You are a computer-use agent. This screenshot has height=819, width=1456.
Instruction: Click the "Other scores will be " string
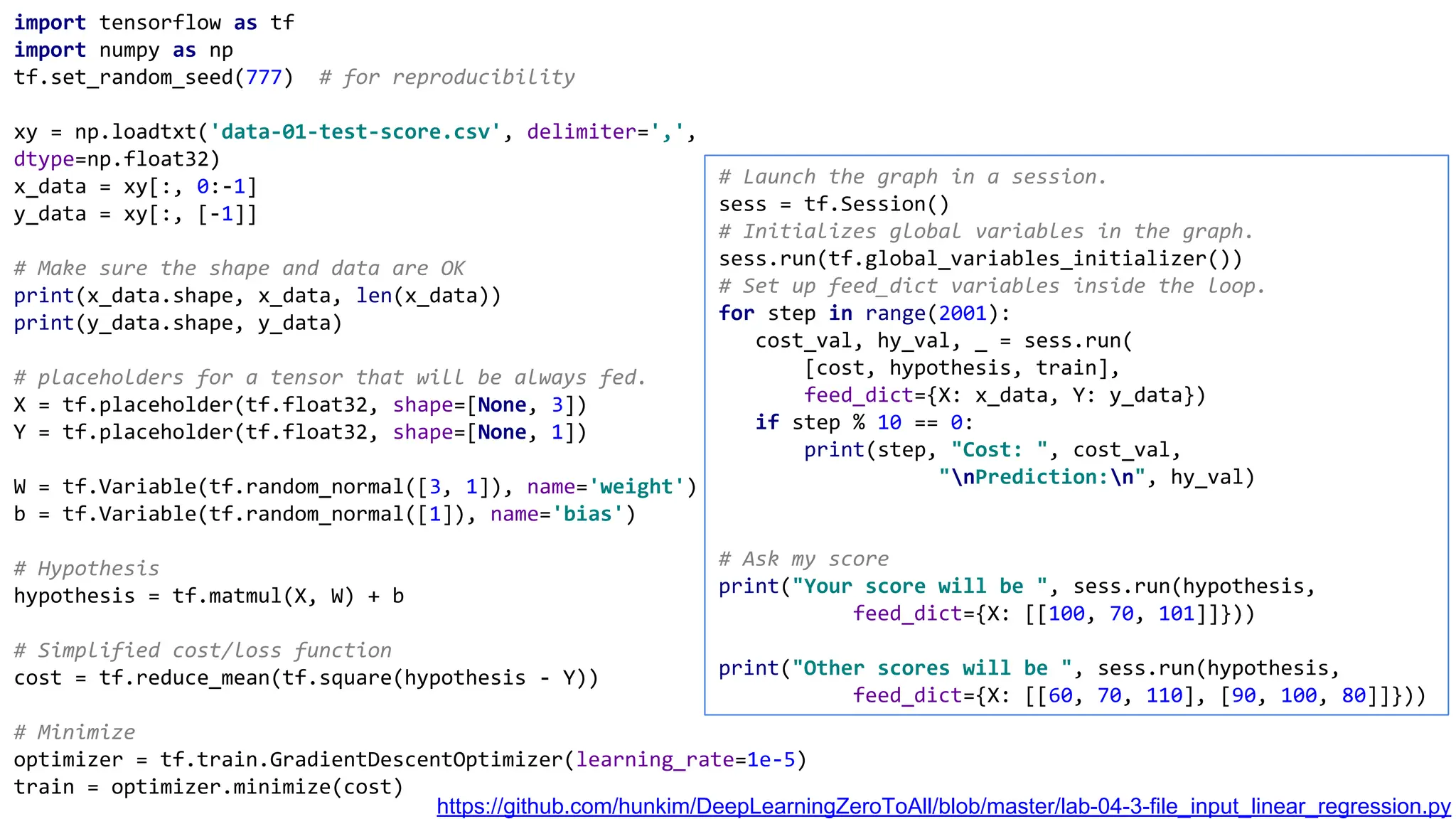pos(932,668)
